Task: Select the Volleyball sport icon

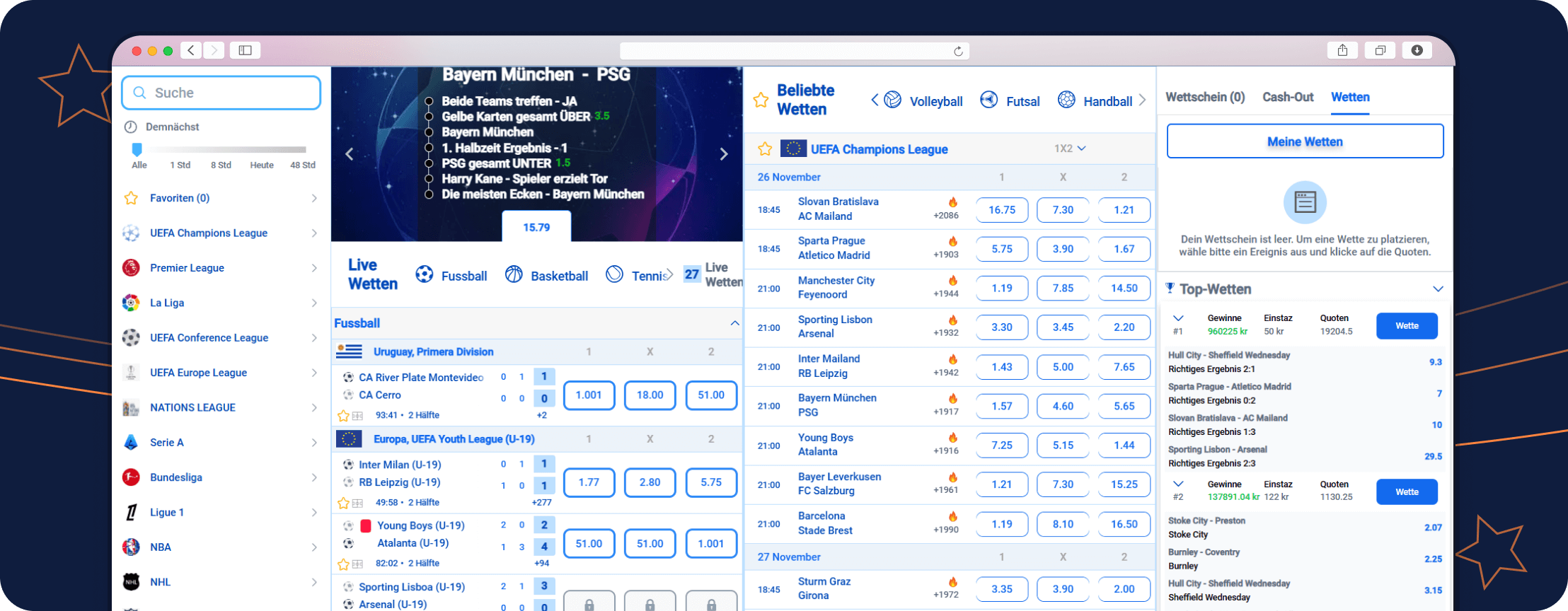Action: (893, 100)
